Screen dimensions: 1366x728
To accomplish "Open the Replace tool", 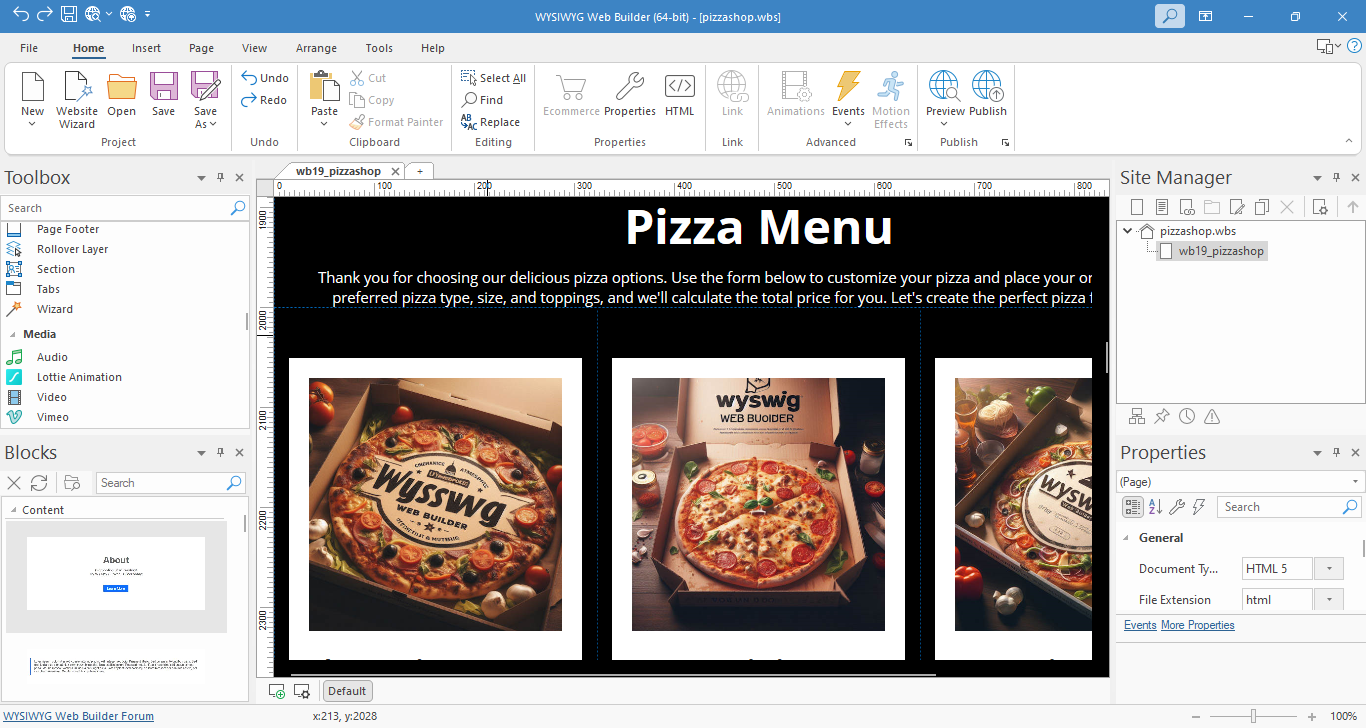I will (x=491, y=122).
